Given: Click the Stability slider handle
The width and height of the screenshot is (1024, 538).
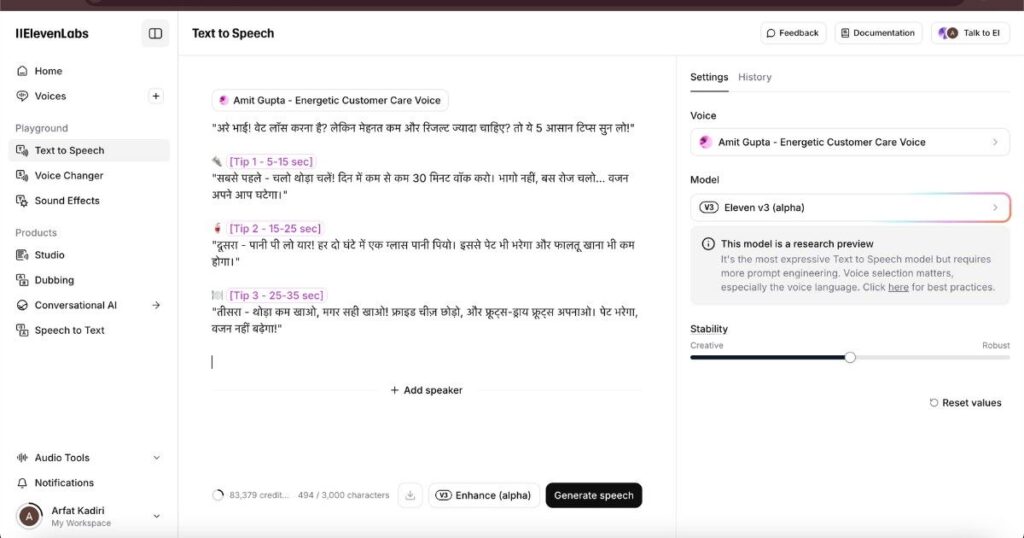Looking at the screenshot, I should coord(850,357).
